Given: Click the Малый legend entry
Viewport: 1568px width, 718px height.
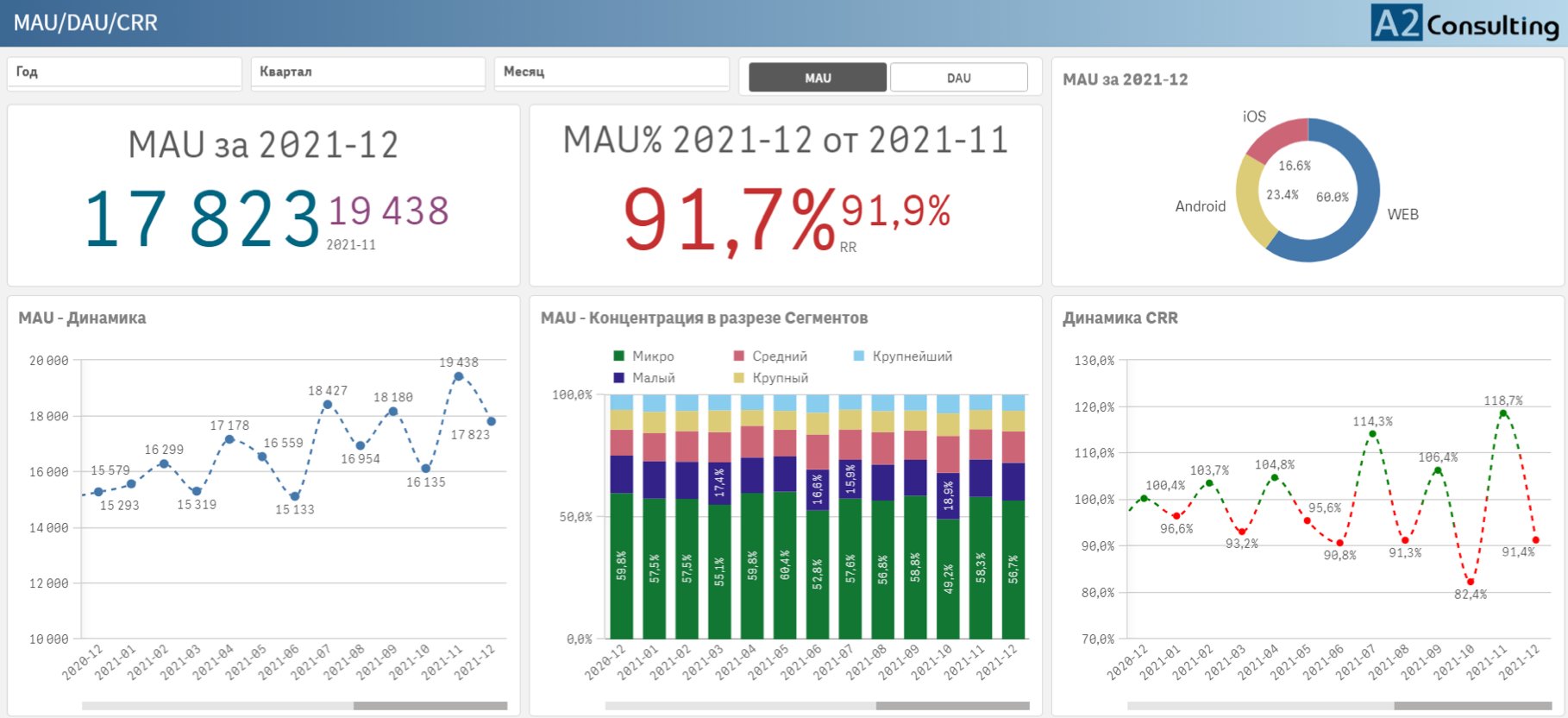Looking at the screenshot, I should coord(643,378).
